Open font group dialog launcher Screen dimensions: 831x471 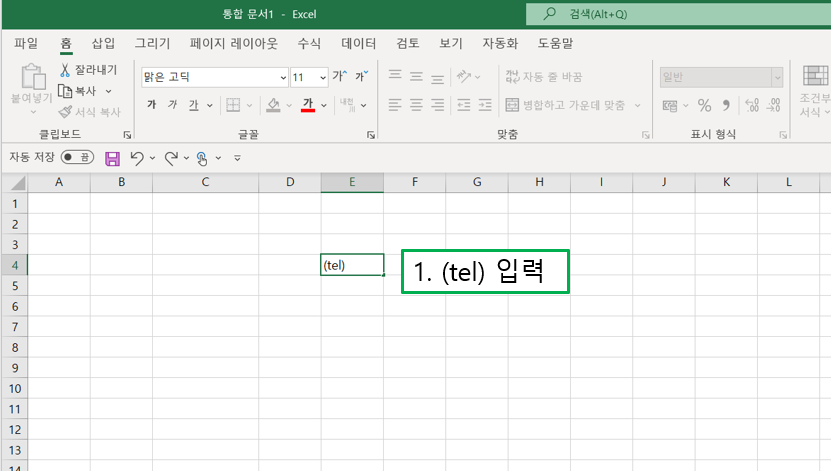(371, 135)
